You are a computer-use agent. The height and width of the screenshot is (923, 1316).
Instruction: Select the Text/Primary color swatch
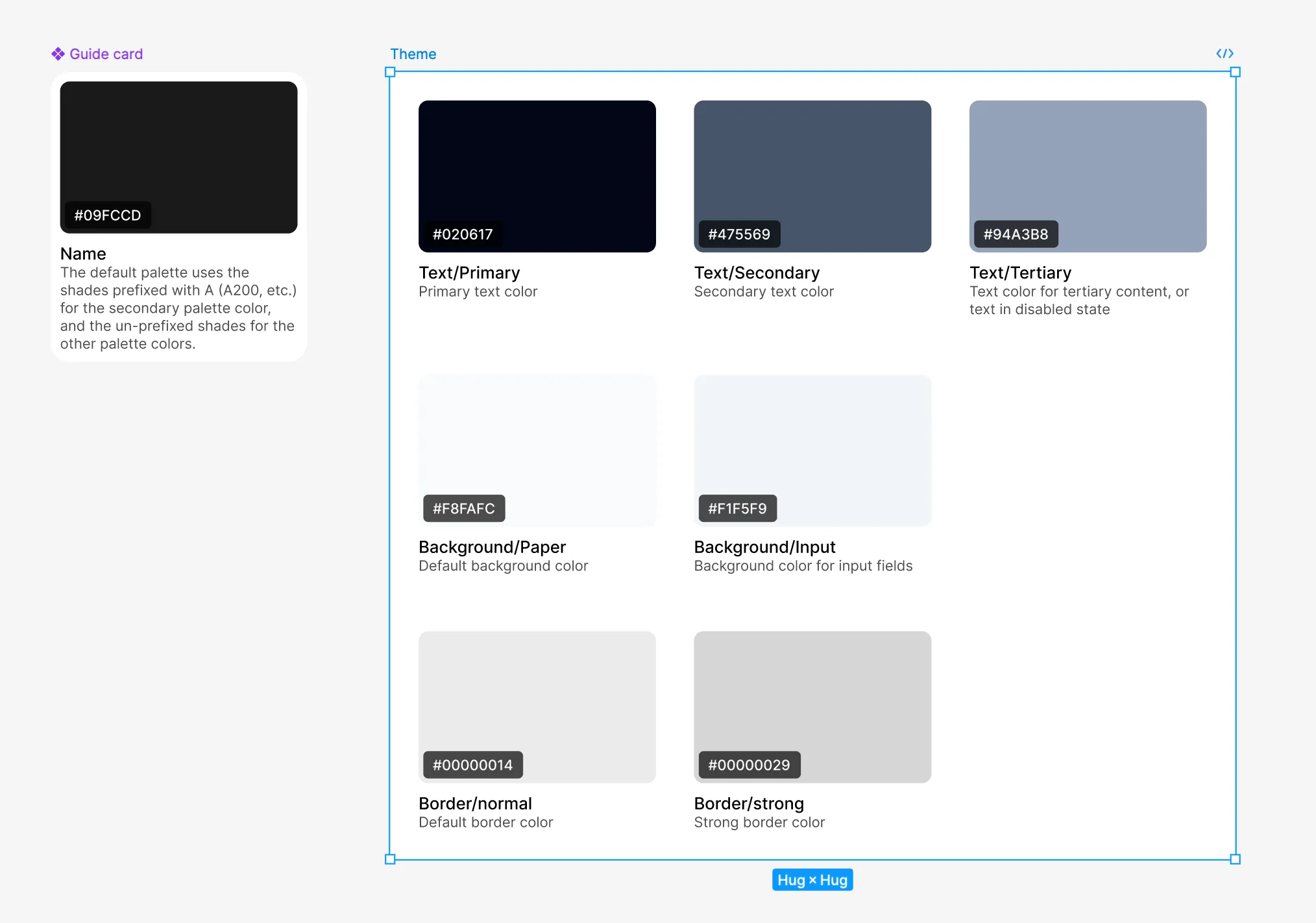coord(537,176)
